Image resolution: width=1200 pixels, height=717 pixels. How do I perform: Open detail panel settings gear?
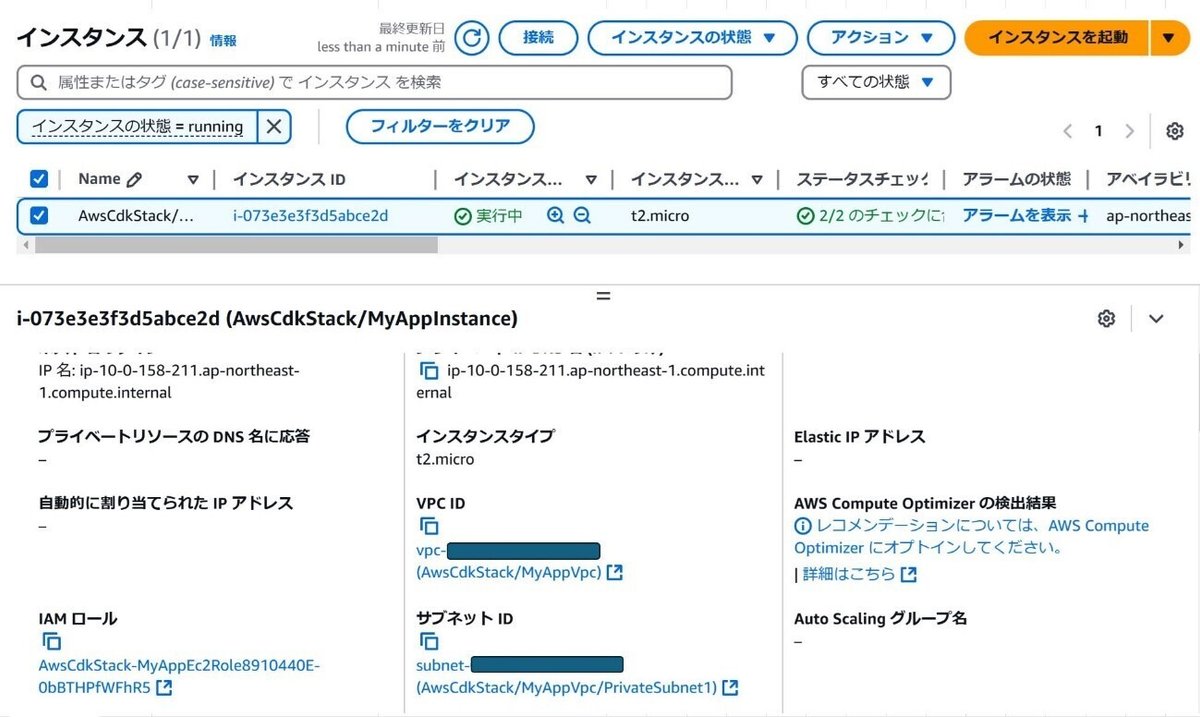pos(1106,318)
